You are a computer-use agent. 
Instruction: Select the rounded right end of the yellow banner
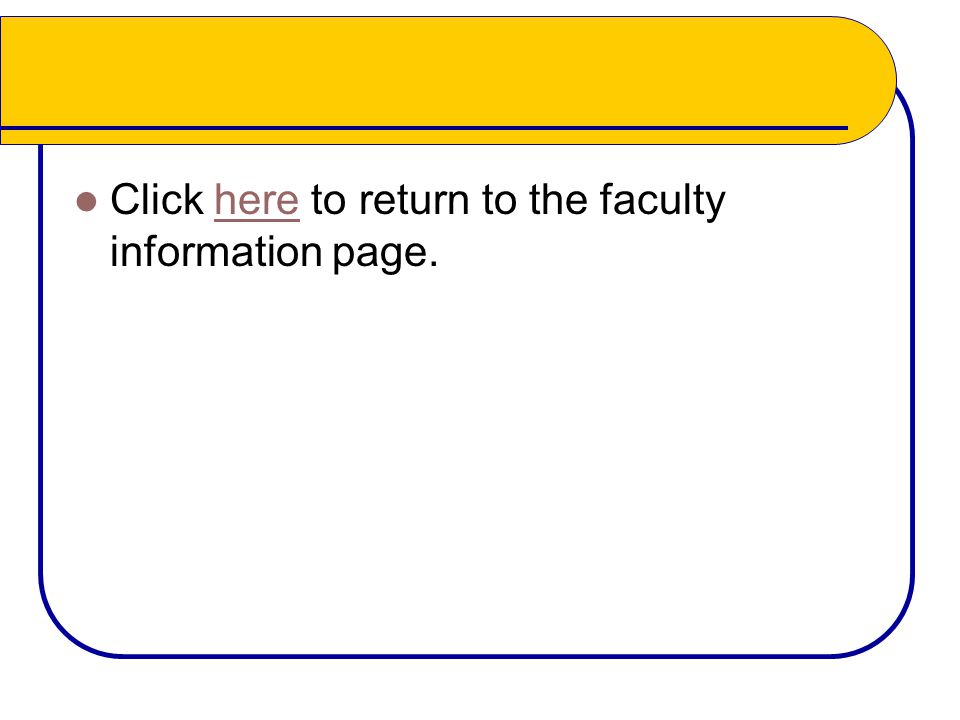[869, 80]
